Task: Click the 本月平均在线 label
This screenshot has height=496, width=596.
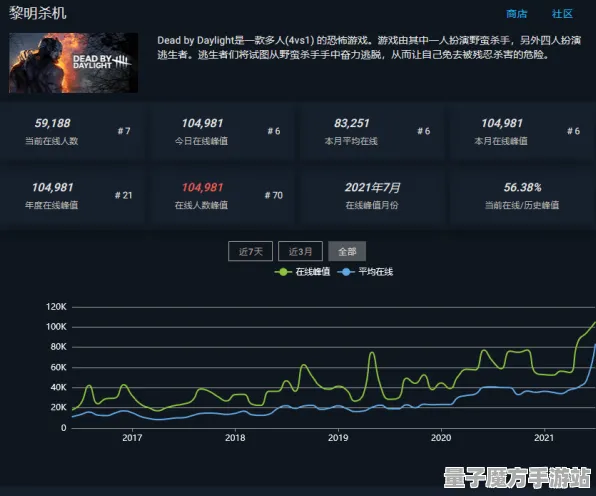Action: (x=351, y=141)
